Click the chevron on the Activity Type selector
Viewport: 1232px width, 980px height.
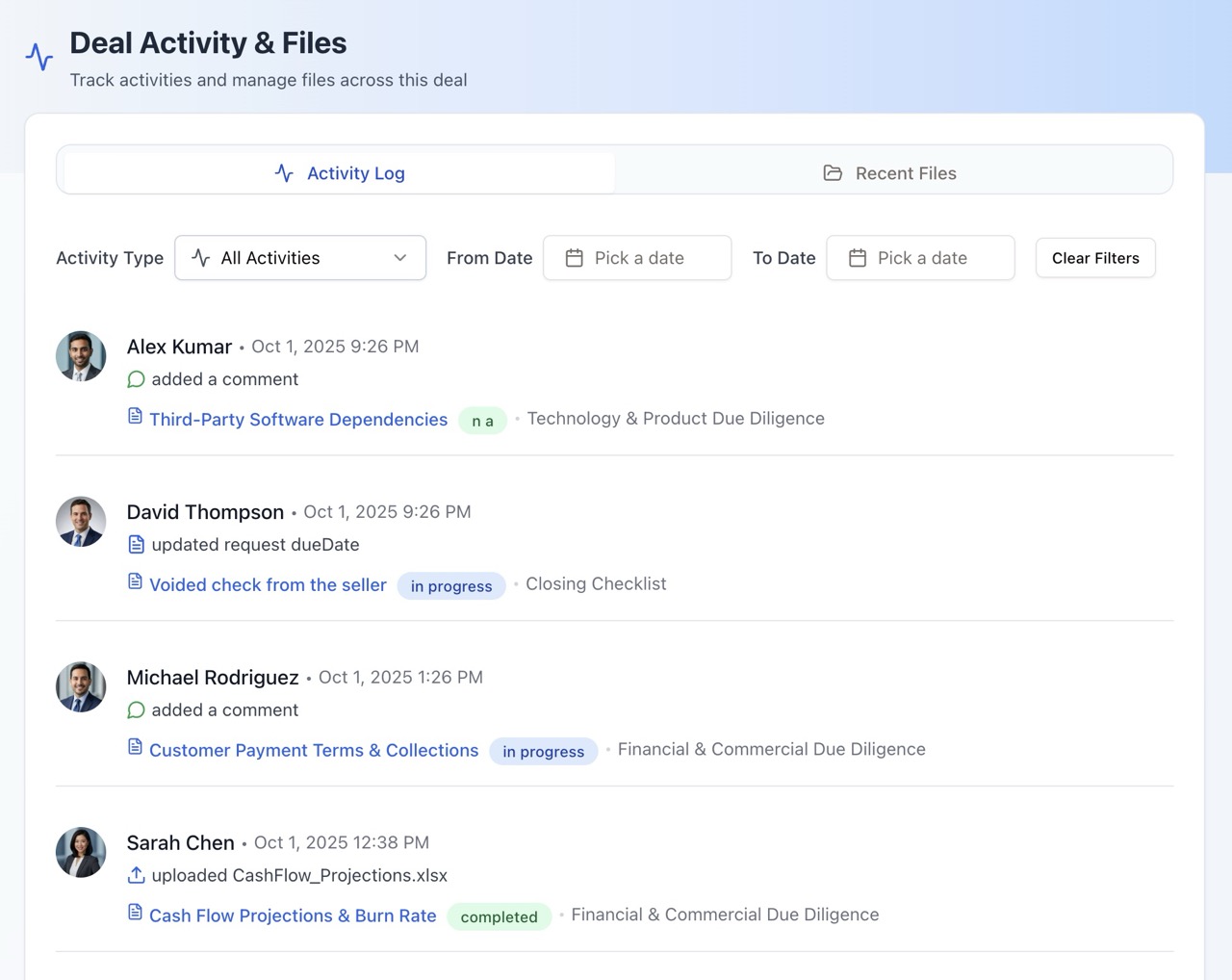401,258
